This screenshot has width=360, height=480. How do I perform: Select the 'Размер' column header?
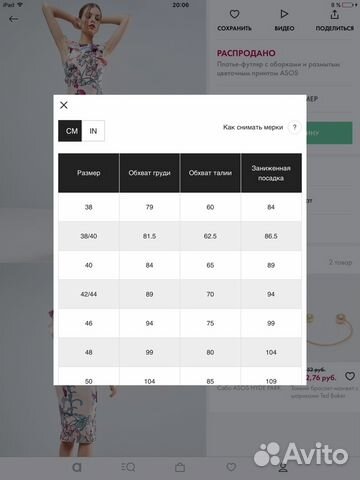89,173
